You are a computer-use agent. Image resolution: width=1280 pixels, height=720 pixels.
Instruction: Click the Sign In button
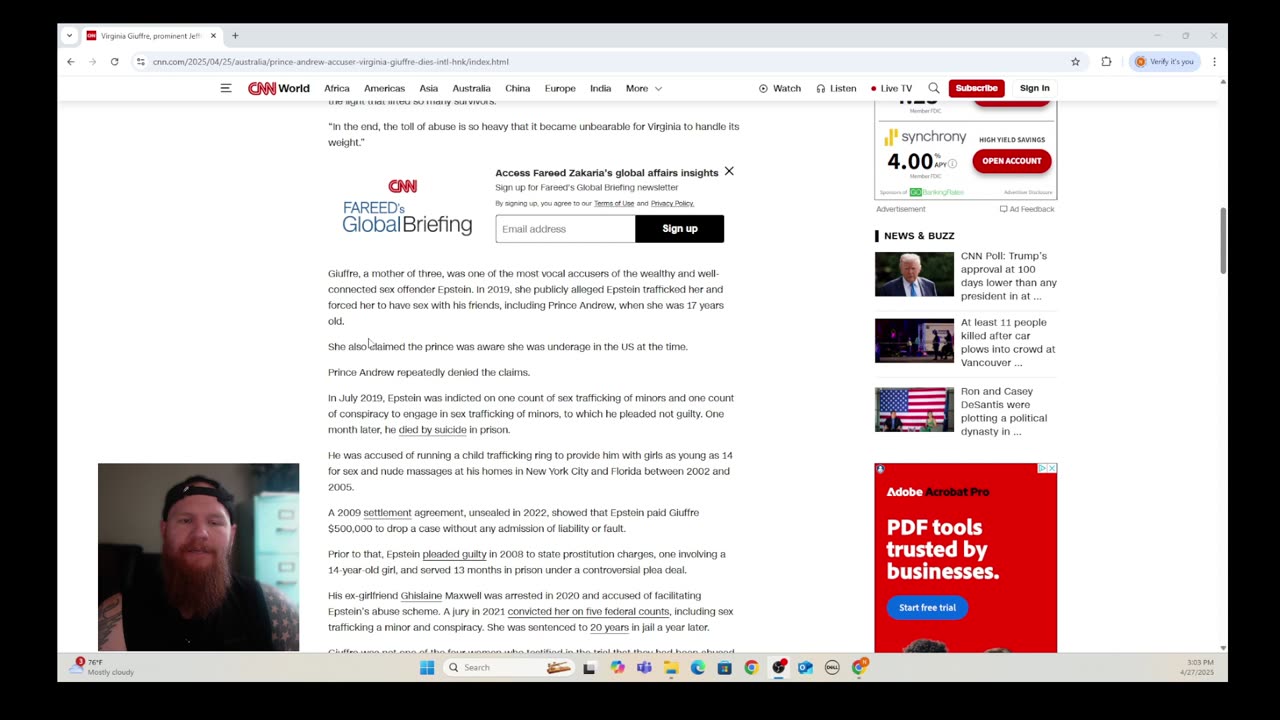(1034, 88)
